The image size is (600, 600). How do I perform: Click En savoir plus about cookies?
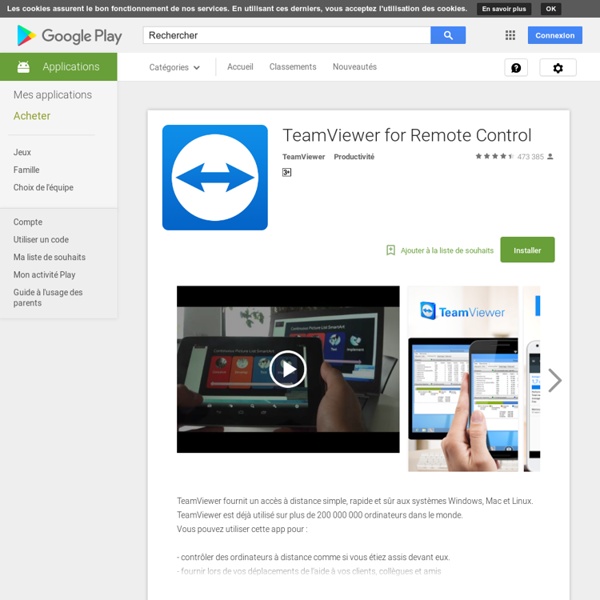click(x=504, y=9)
